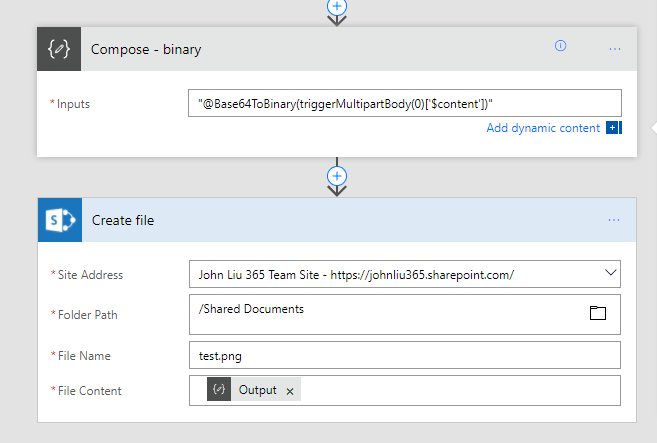Screen dimensions: 657x443
Task: Click the Compose action curly braces icon
Action: (59, 49)
